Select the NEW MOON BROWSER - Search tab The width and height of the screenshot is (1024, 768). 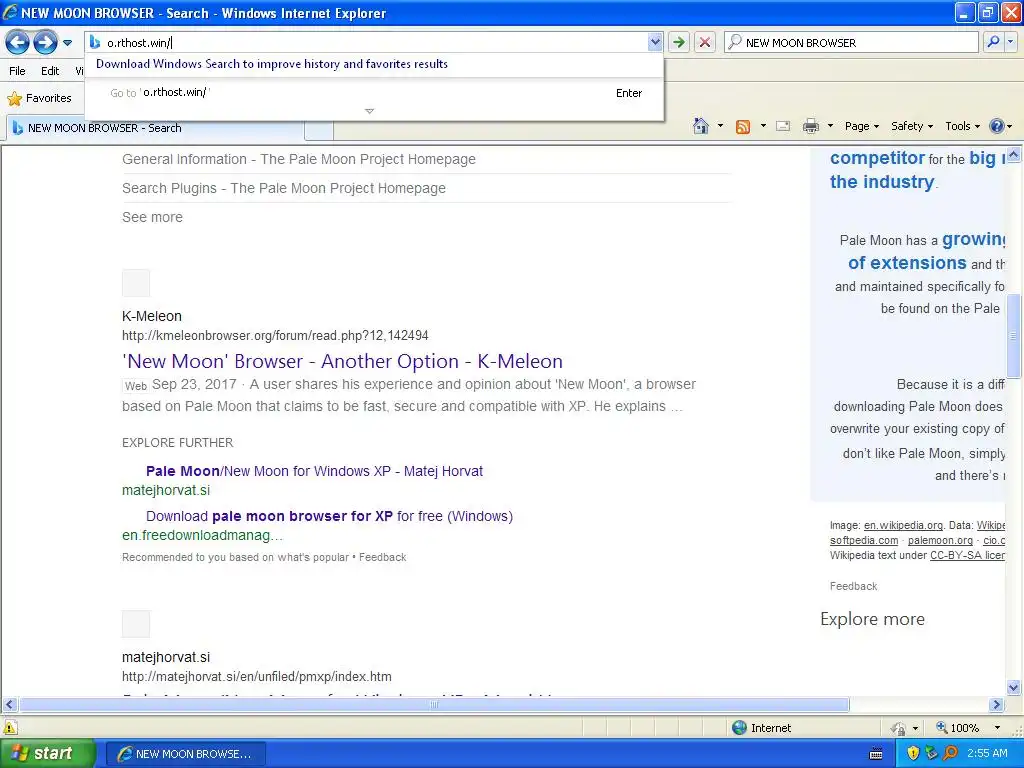pos(155,128)
